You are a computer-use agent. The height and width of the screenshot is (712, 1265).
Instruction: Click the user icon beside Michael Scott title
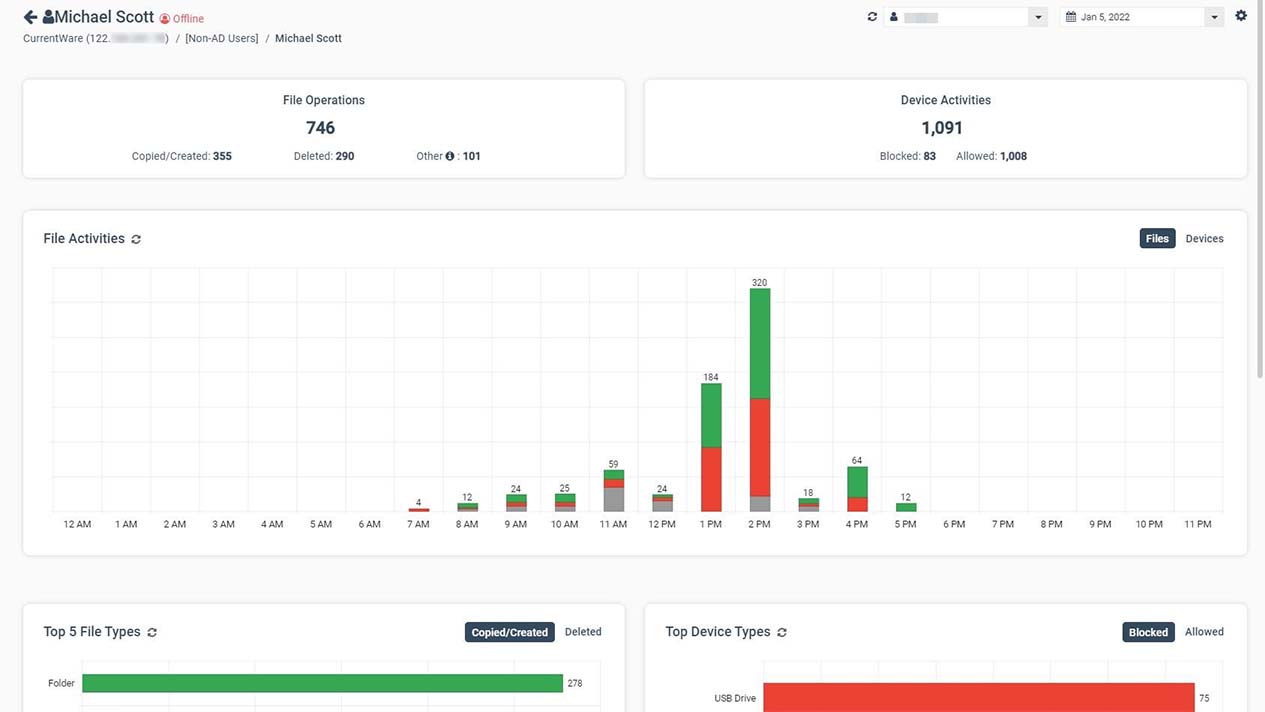click(48, 17)
